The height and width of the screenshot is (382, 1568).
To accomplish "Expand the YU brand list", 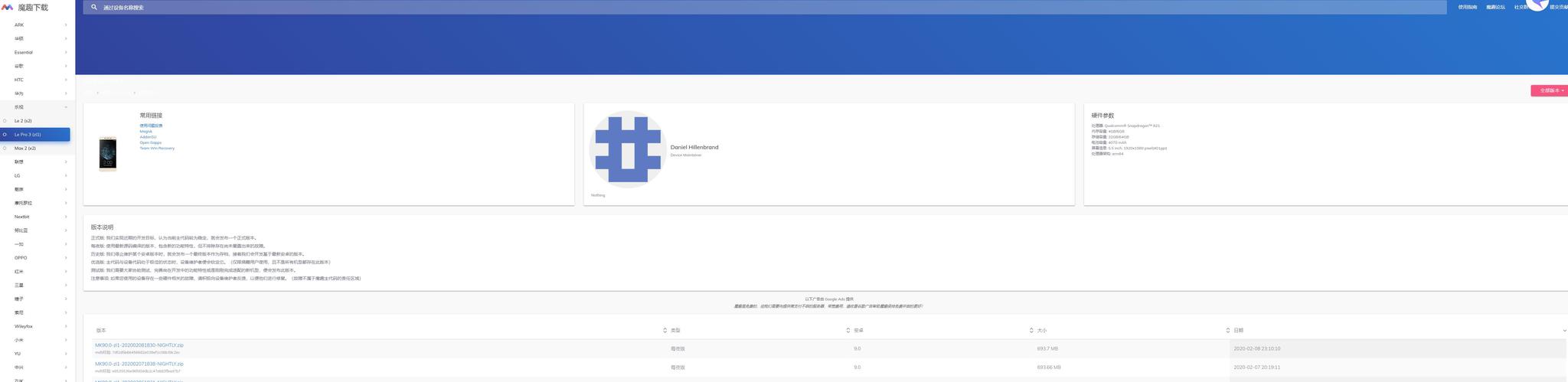I will [38, 354].
